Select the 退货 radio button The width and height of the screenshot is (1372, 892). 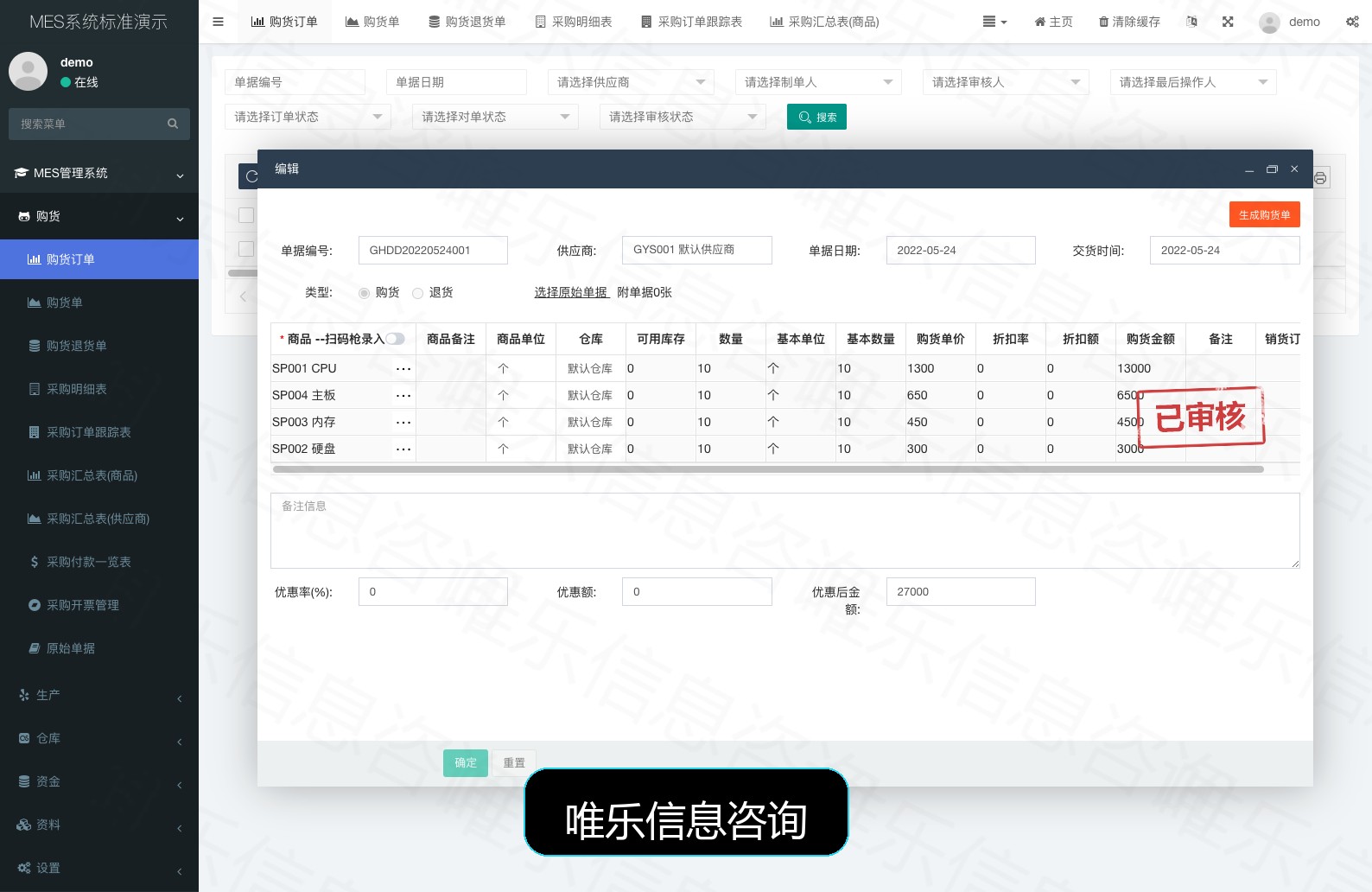point(417,293)
